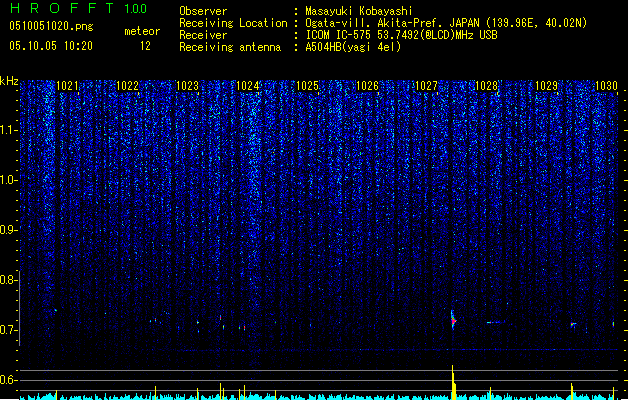Click the 1.0 kHz axis label
The height and width of the screenshot is (400, 629).
(x=8, y=180)
